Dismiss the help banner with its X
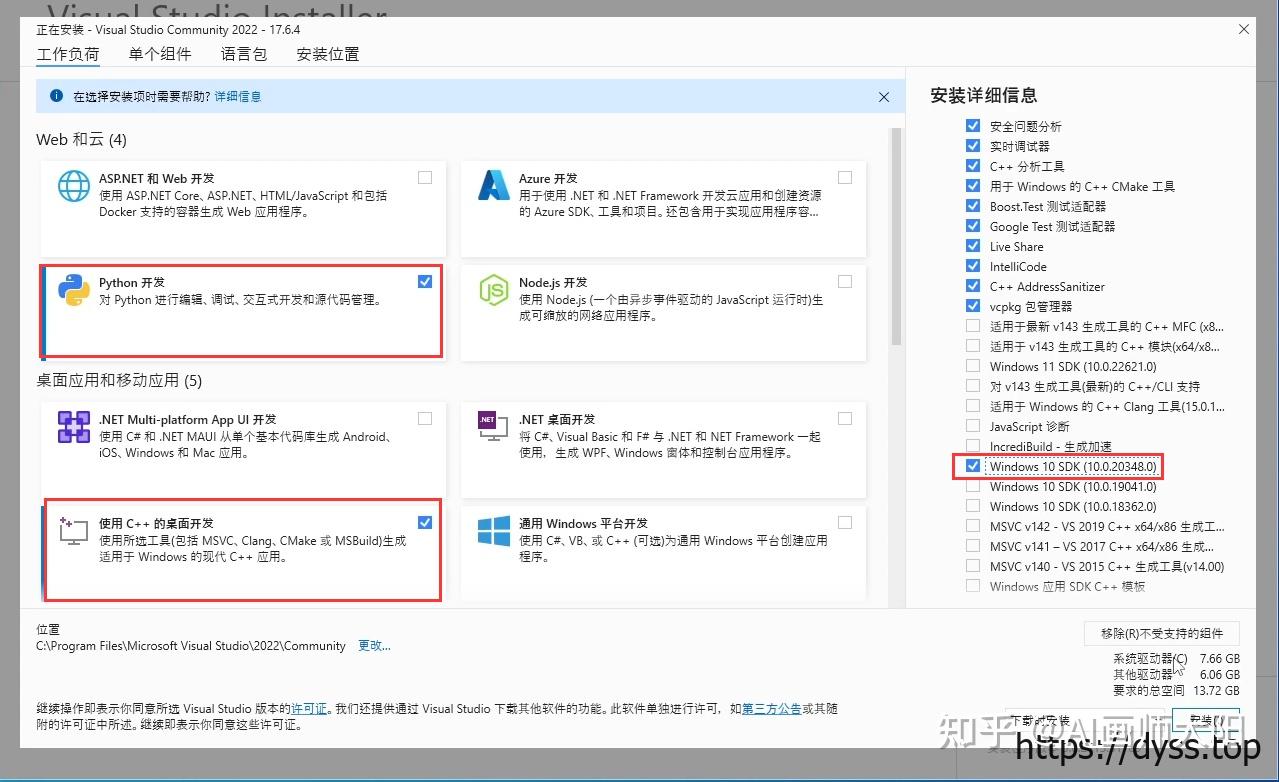This screenshot has height=782, width=1279. coord(884,97)
